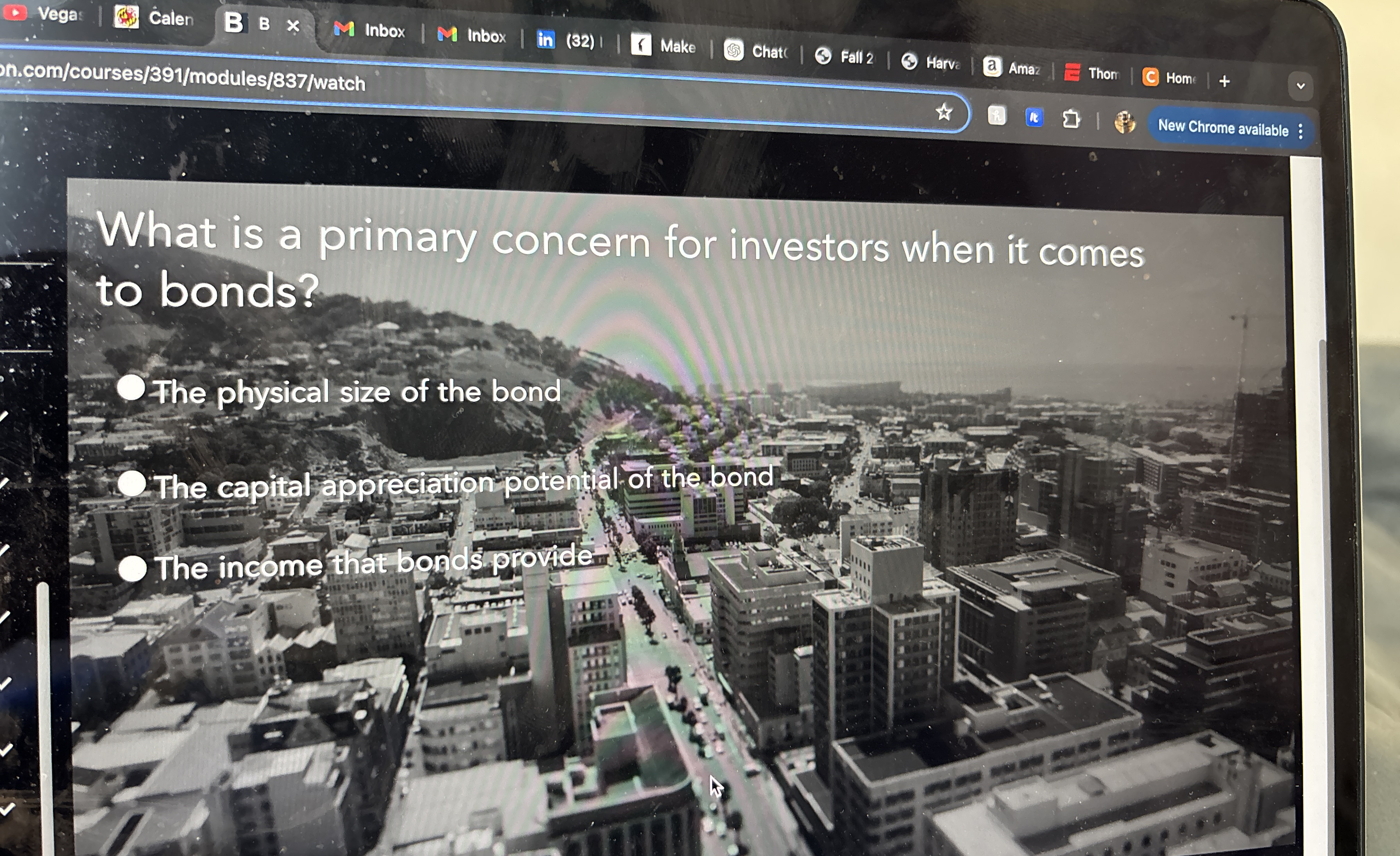
Task: Switch to the 'Home' tab
Action: [x=1169, y=77]
